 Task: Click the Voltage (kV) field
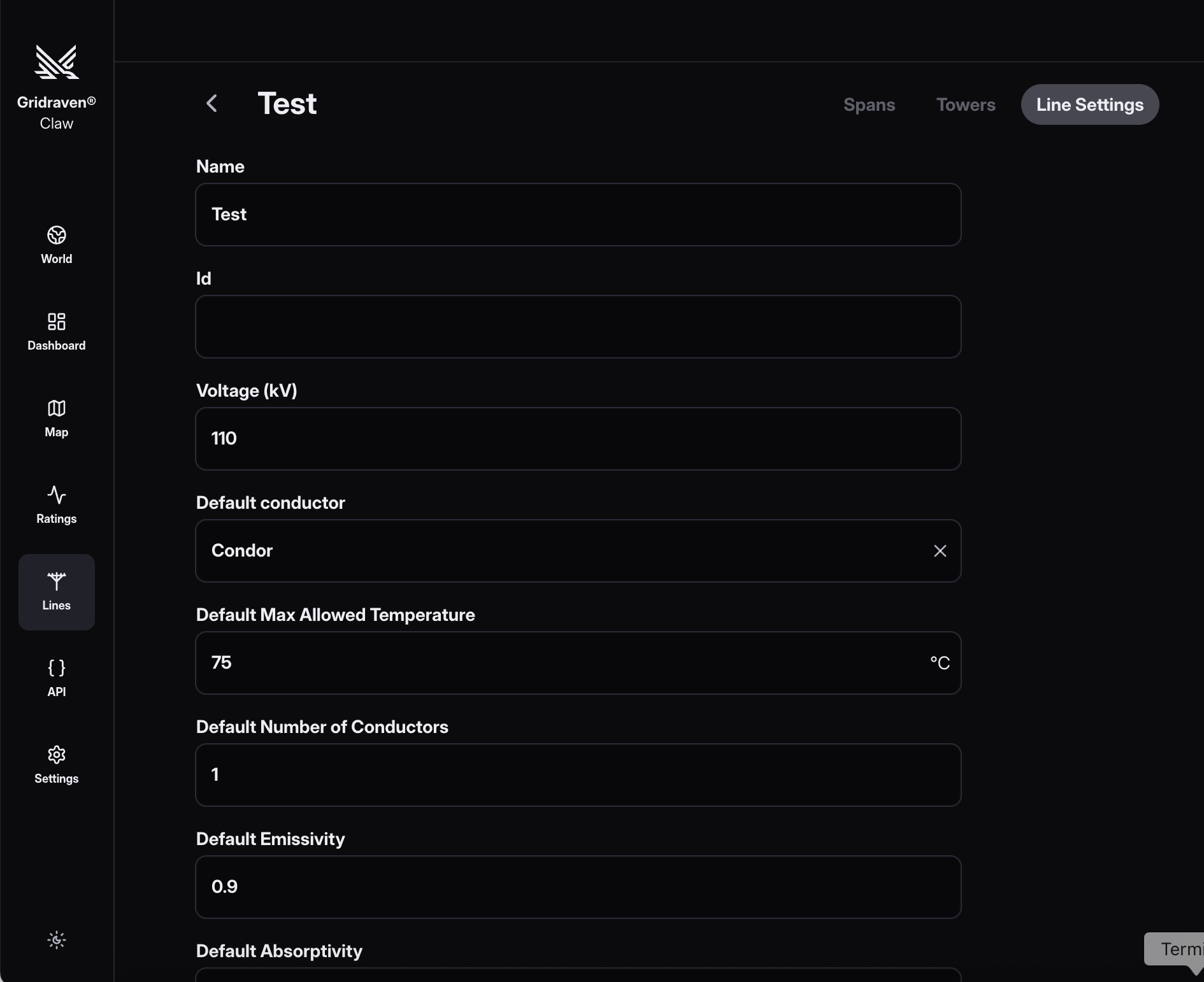pos(578,439)
